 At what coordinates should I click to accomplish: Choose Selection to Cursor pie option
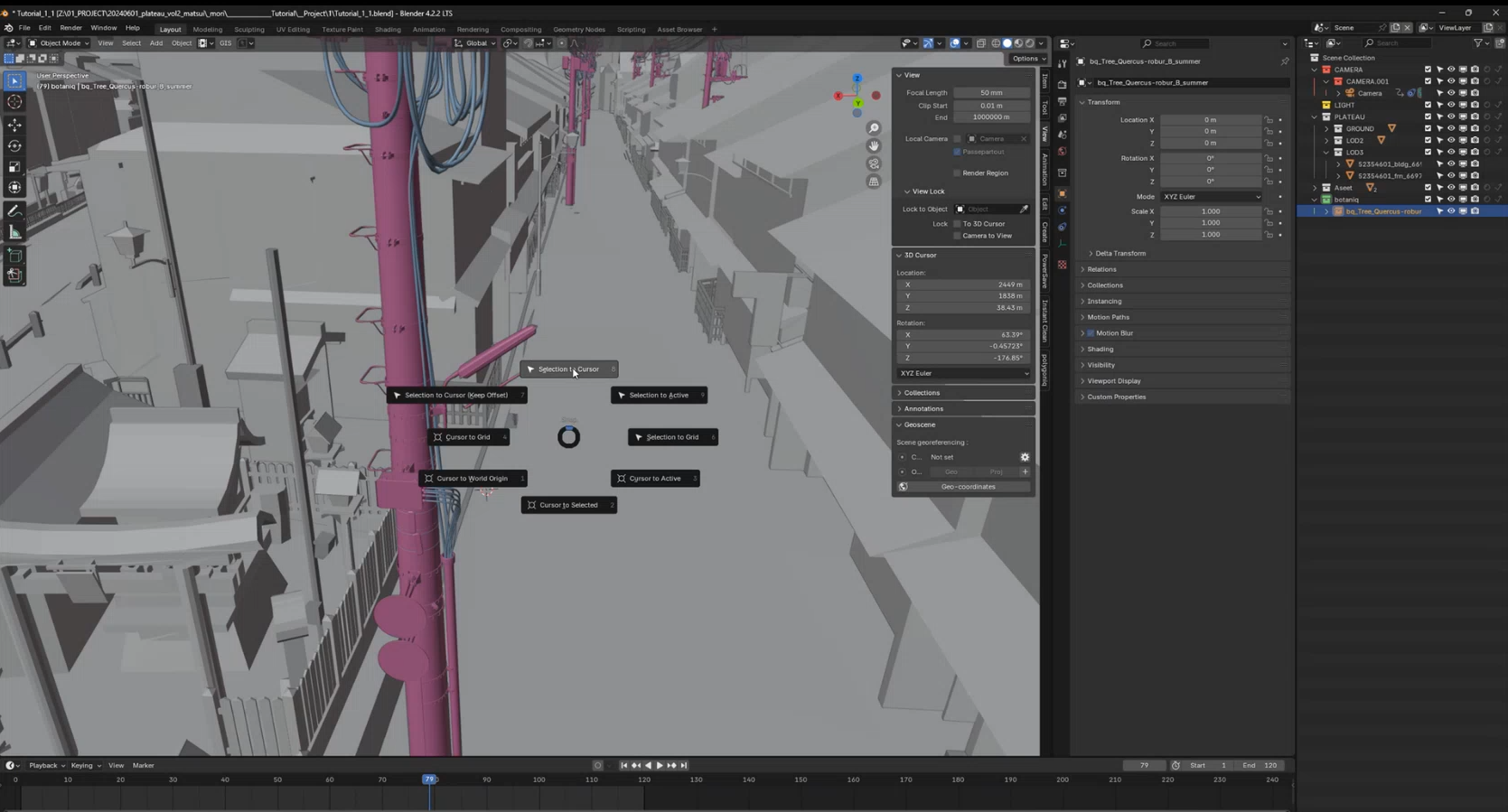coord(568,369)
